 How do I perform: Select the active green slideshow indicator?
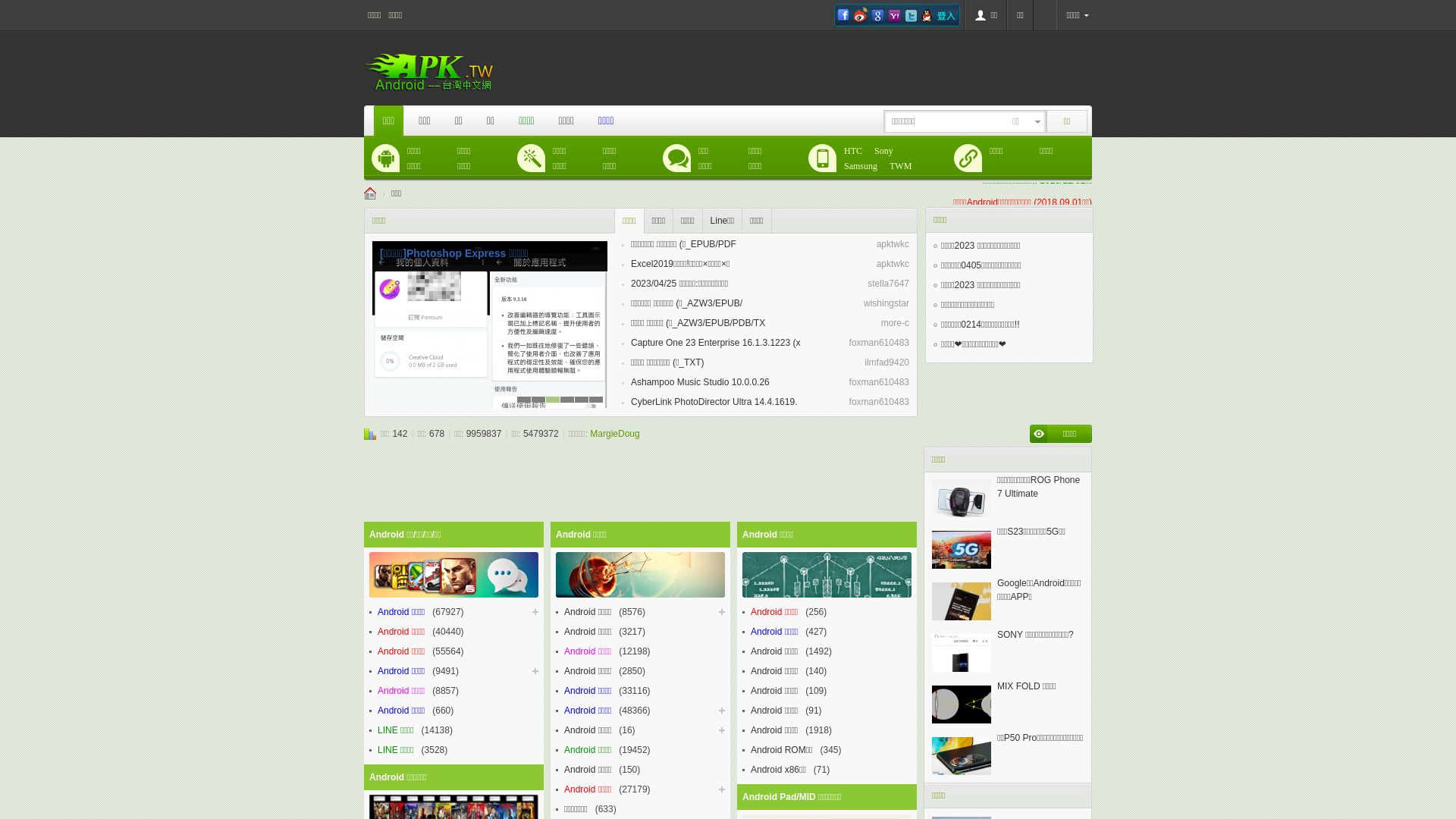click(x=553, y=400)
